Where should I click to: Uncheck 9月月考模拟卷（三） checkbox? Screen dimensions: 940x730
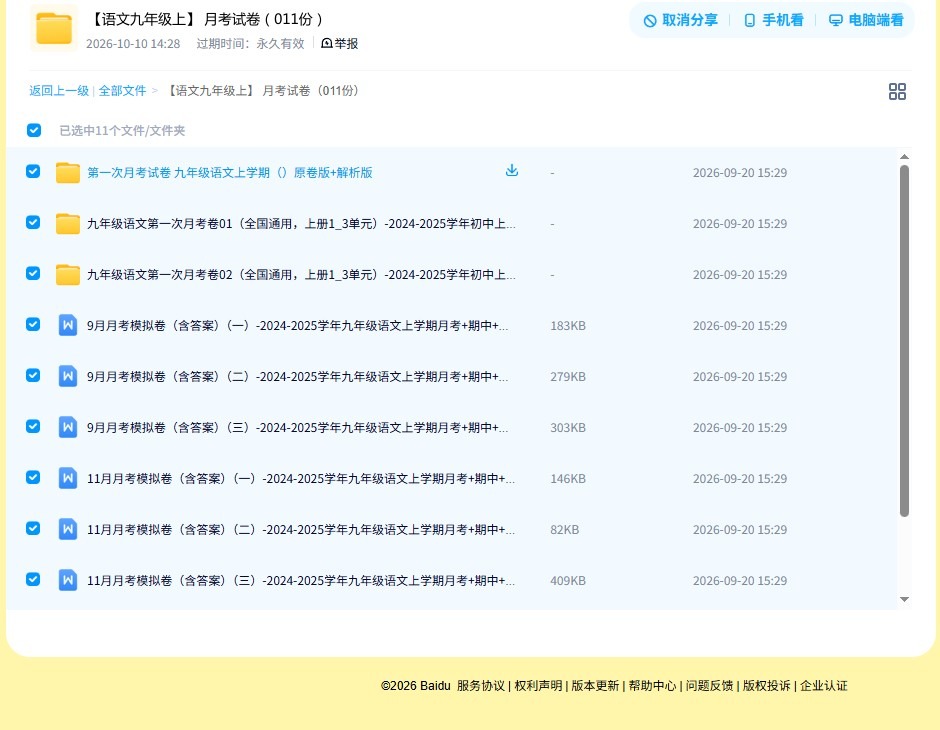click(33, 426)
